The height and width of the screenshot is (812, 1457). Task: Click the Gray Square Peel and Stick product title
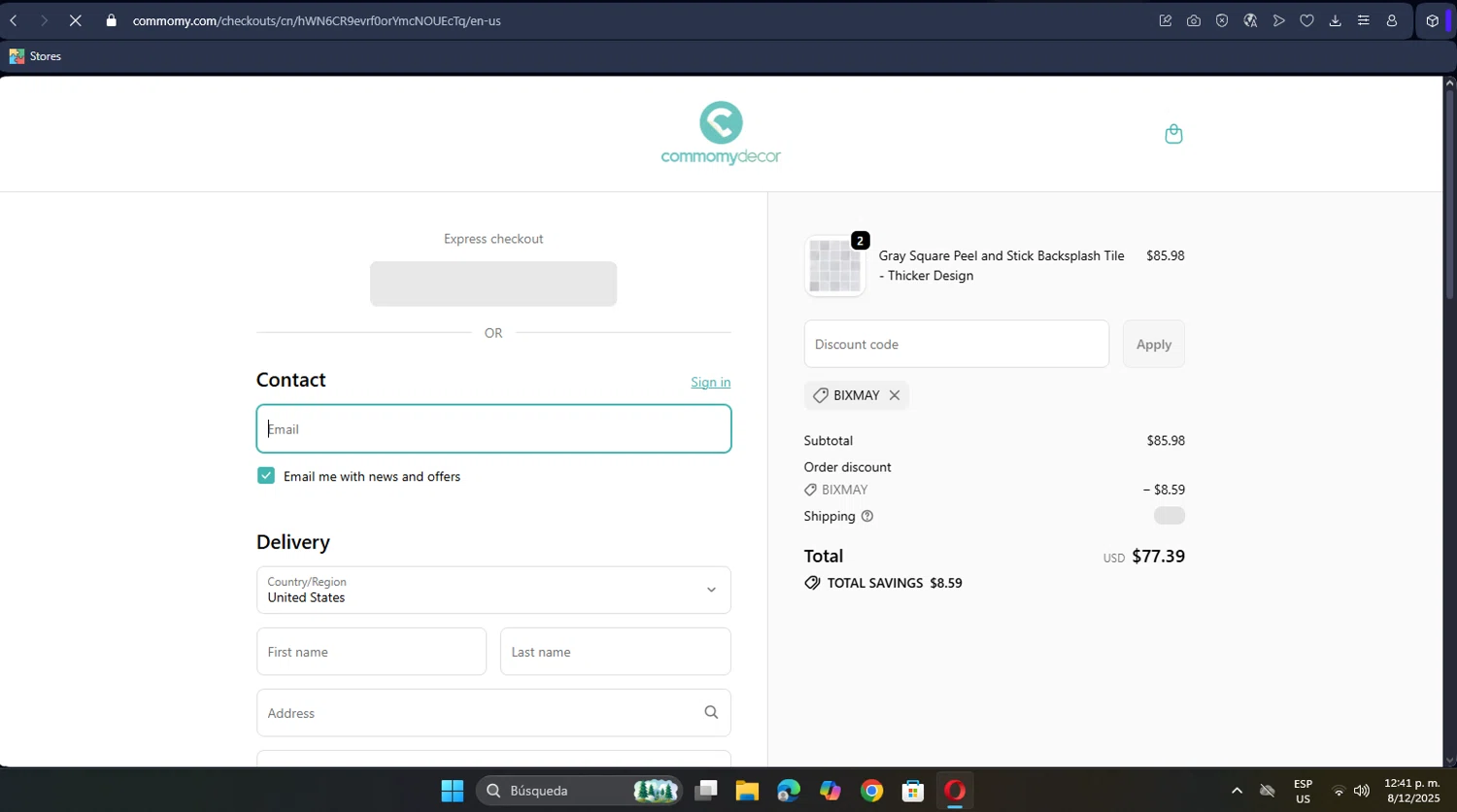click(1001, 265)
